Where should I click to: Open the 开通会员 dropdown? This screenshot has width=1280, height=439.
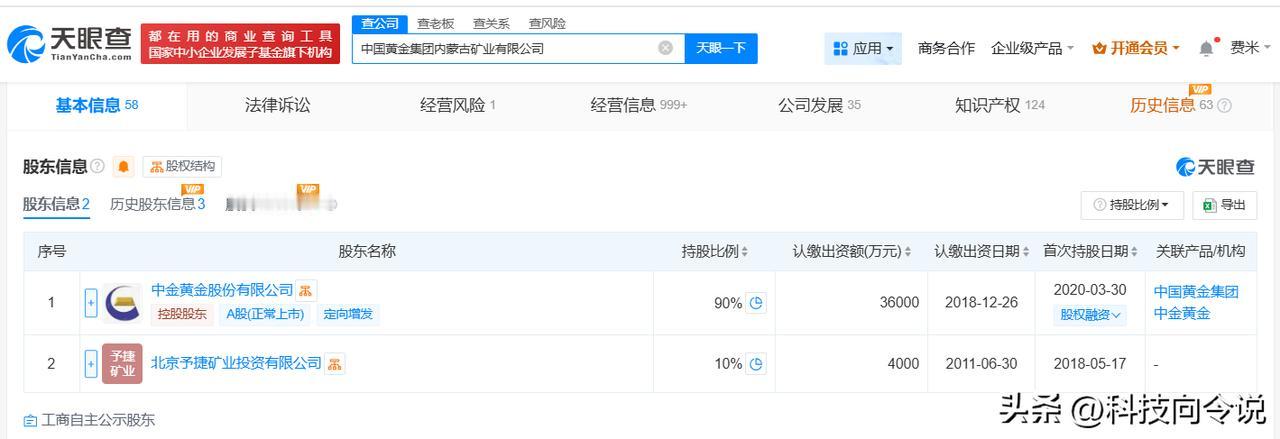[x=1136, y=48]
